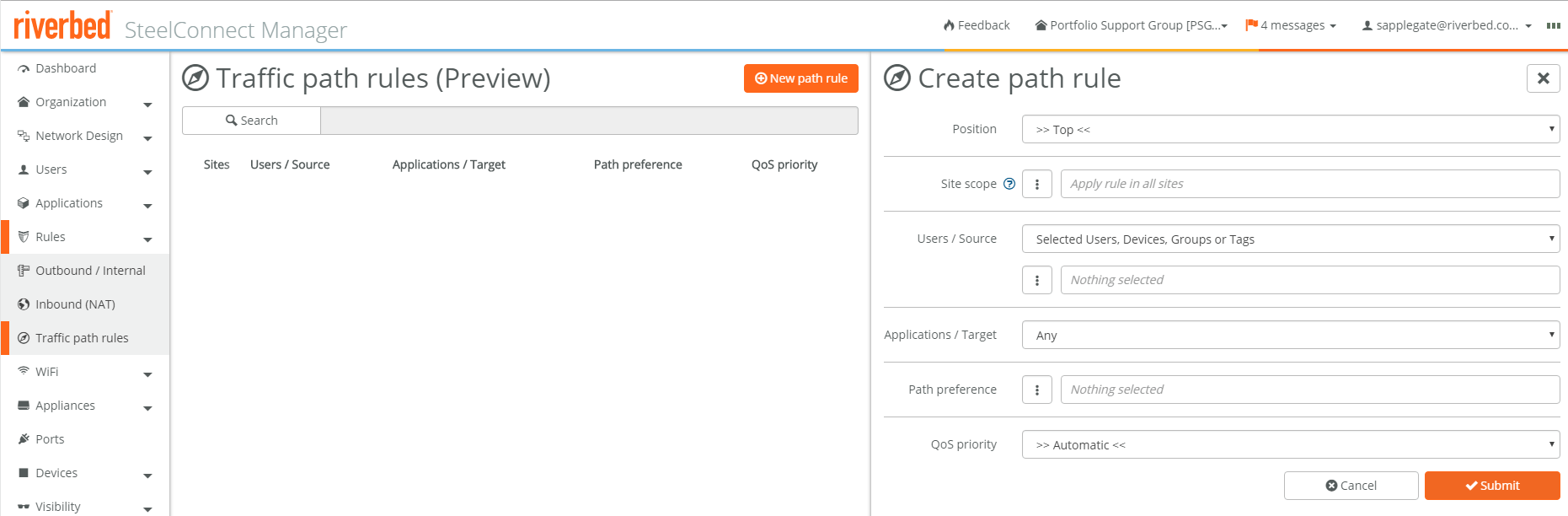Click the Feedback flame icon
The width and height of the screenshot is (1568, 516).
click(x=950, y=25)
